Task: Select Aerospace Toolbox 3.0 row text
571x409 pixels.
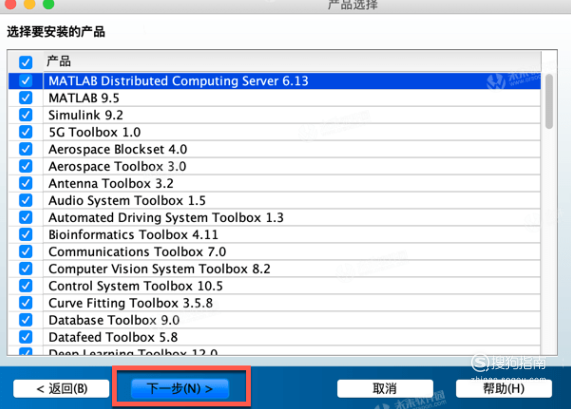Action: [117, 166]
